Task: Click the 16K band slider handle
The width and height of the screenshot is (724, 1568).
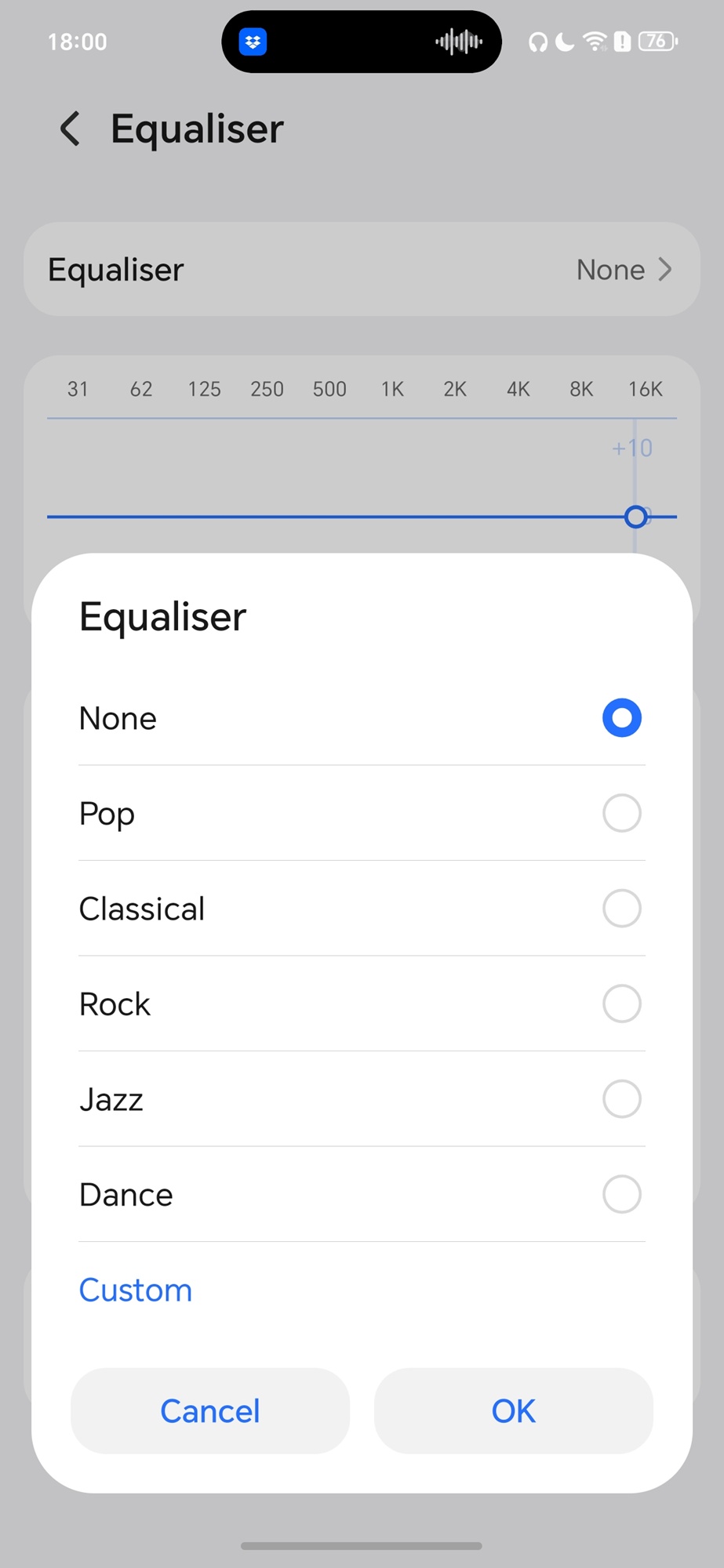Action: tap(635, 517)
